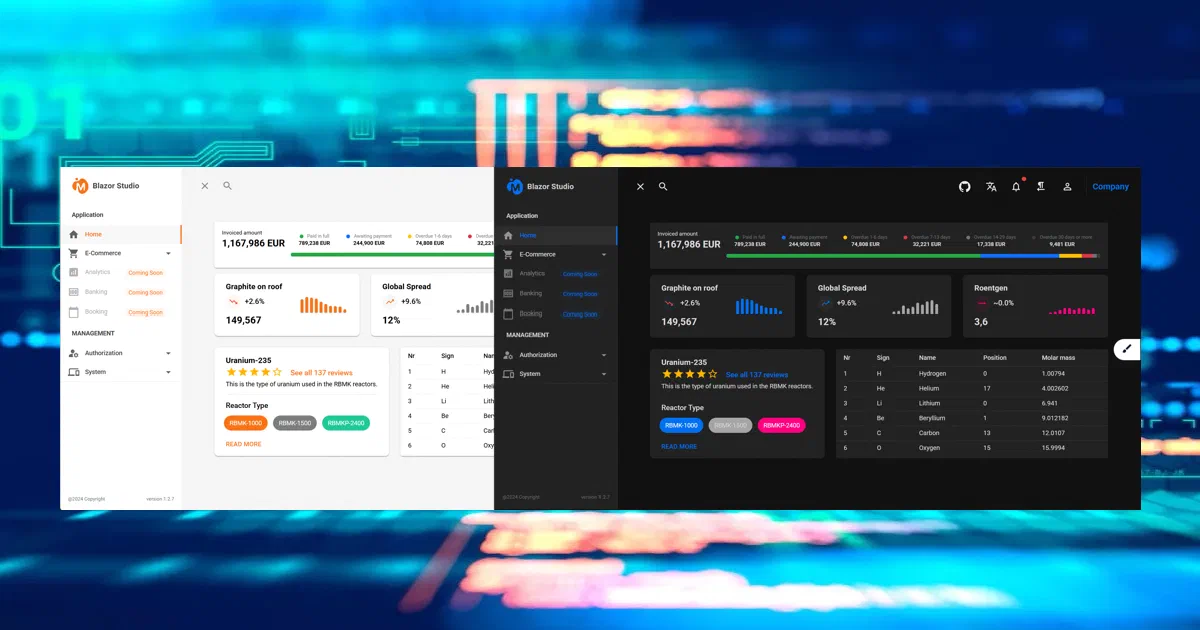
Task: Click invoiced amount progress bar in dark window
Action: point(913,256)
